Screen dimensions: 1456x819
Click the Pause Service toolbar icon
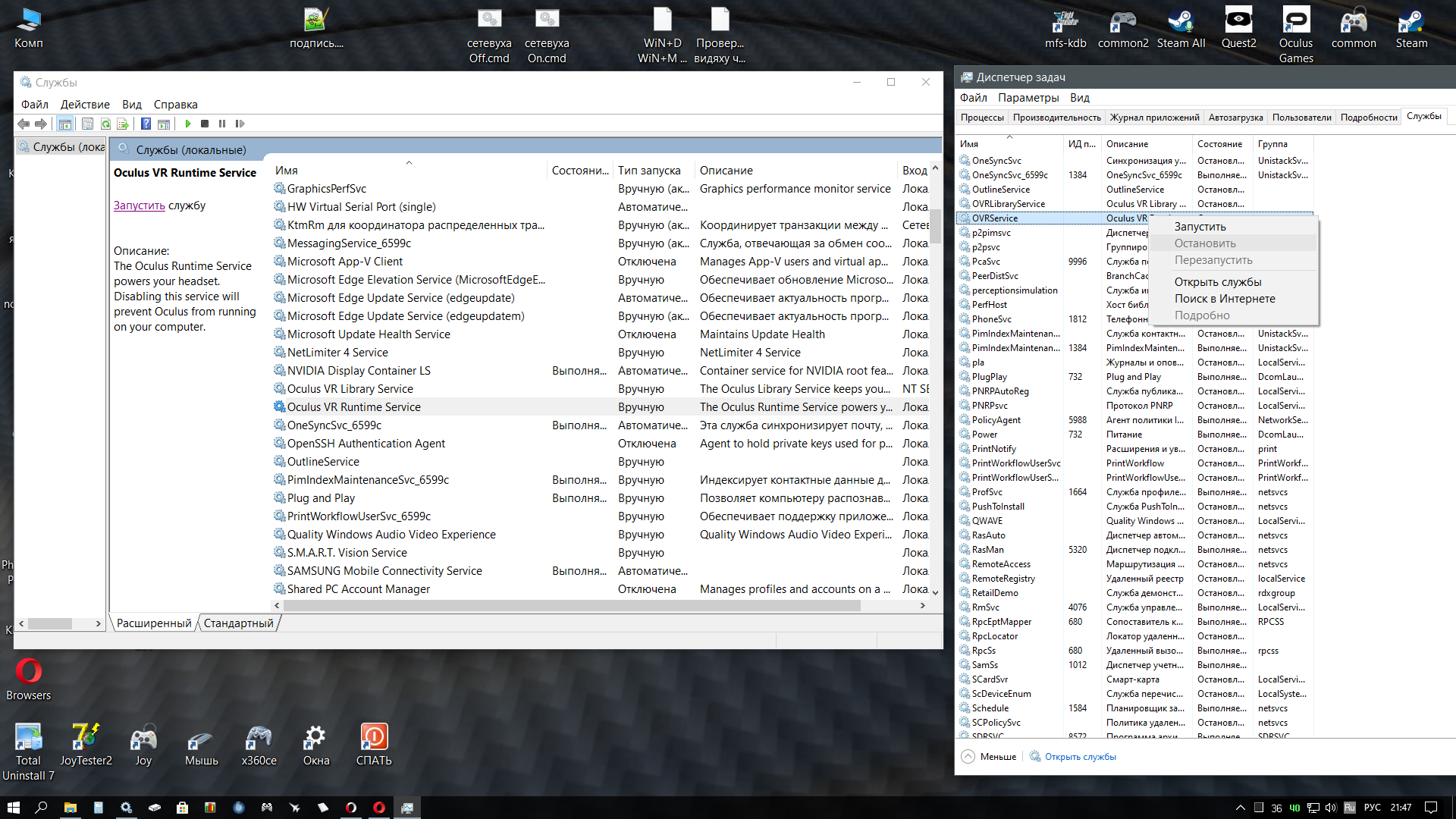(x=222, y=124)
